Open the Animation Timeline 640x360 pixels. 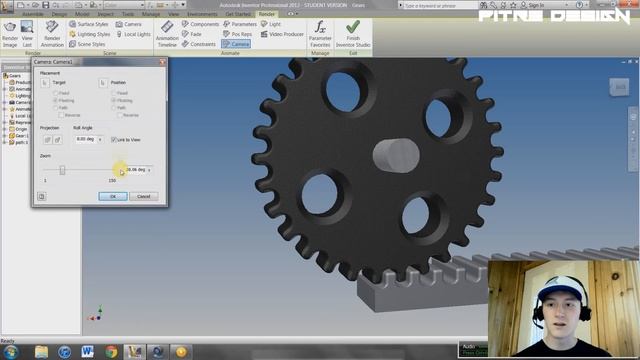167,34
